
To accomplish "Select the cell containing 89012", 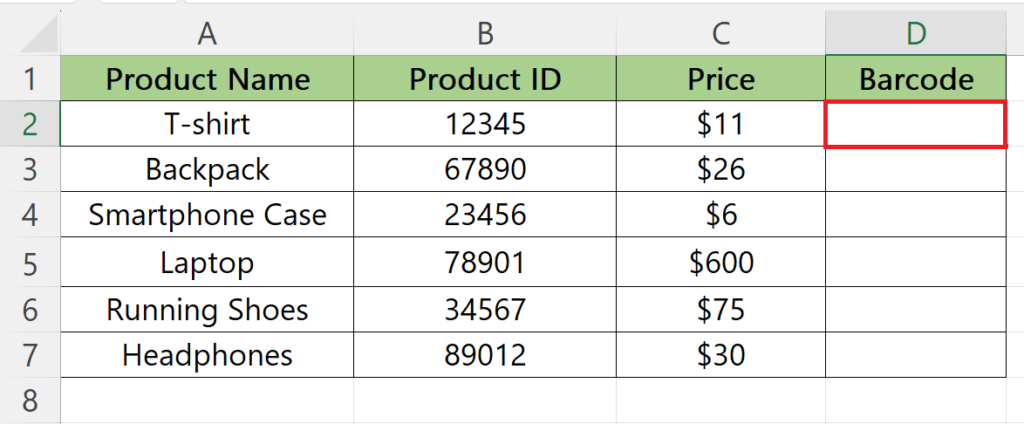I will pyautogui.click(x=485, y=355).
